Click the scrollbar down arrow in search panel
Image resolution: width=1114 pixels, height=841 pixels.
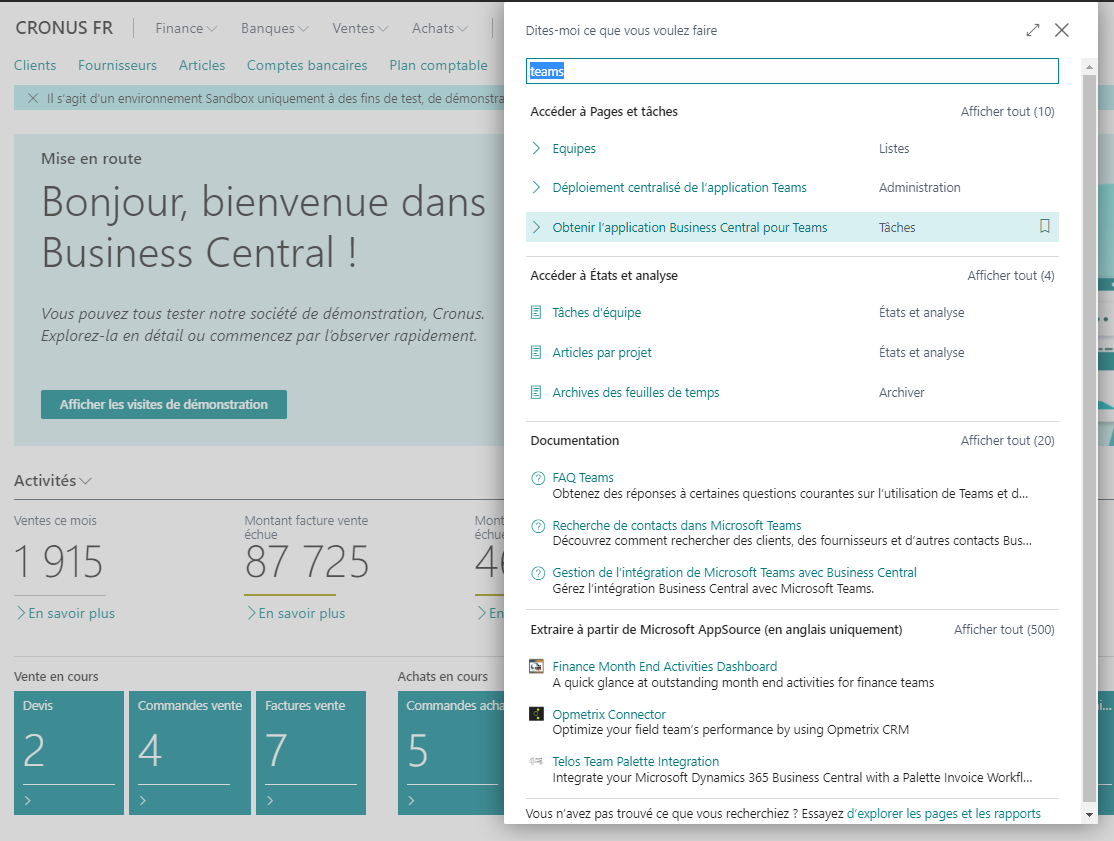(1089, 815)
